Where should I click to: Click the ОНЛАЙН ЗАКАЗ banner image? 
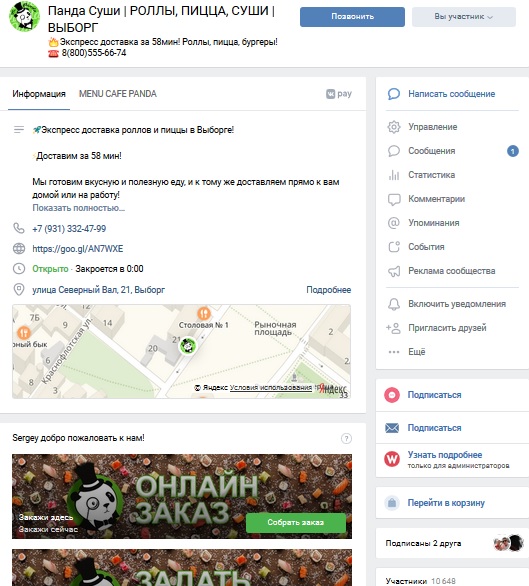click(182, 496)
